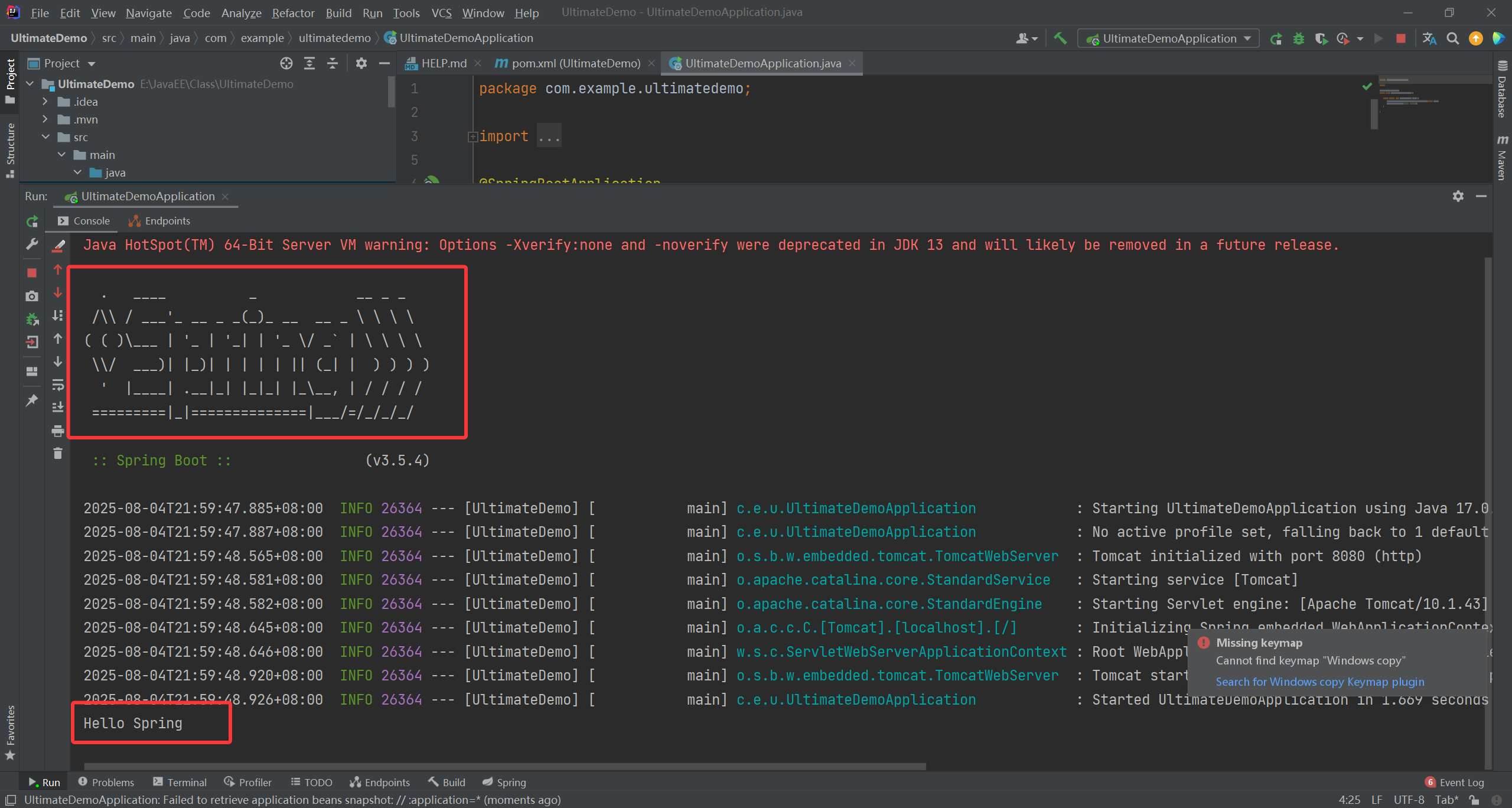Image resolution: width=1512 pixels, height=808 pixels.
Task: Switch to the pom.xml (UltimateDemo) editor tab
Action: point(575,63)
